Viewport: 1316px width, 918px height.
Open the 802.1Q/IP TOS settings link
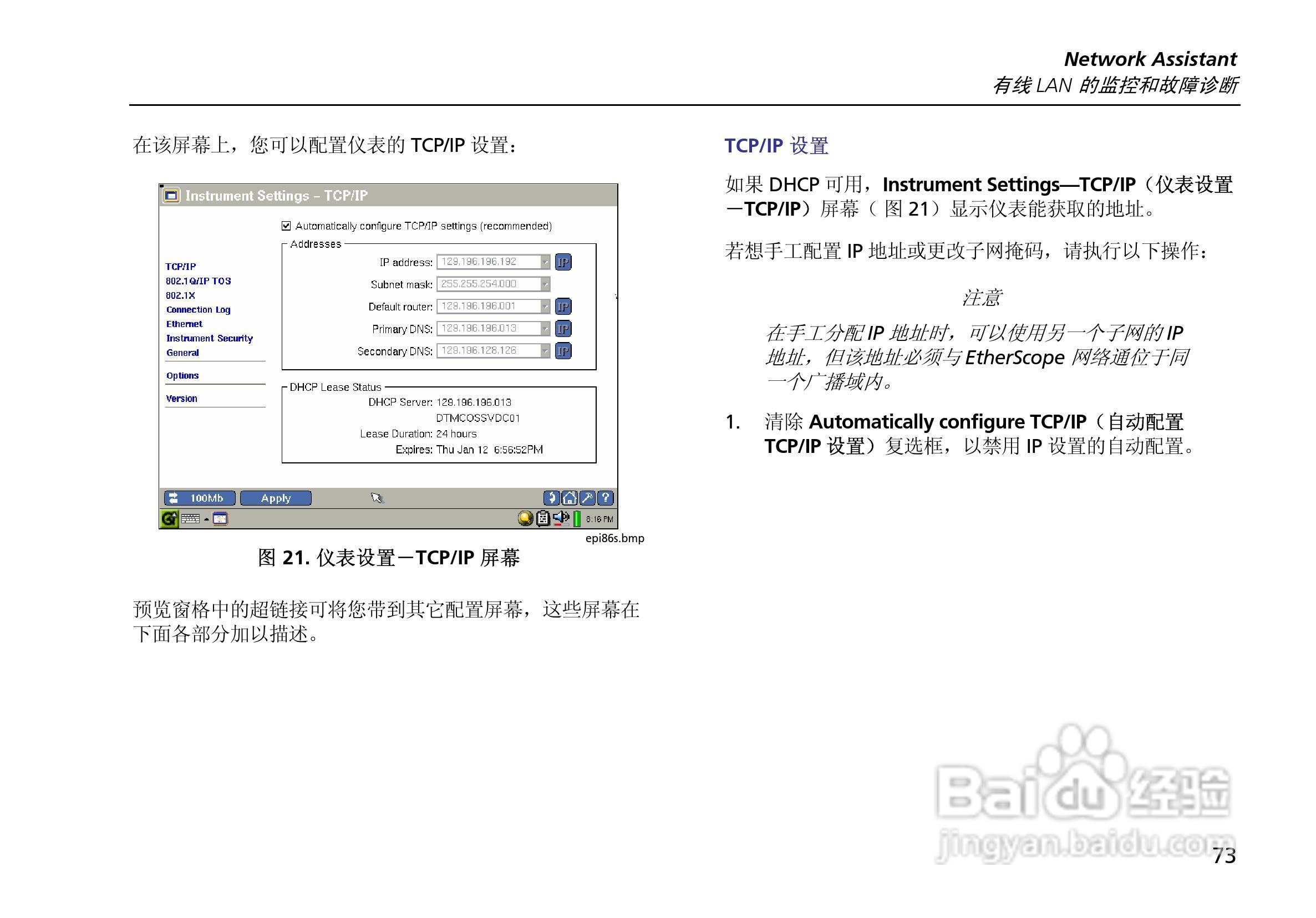(199, 281)
